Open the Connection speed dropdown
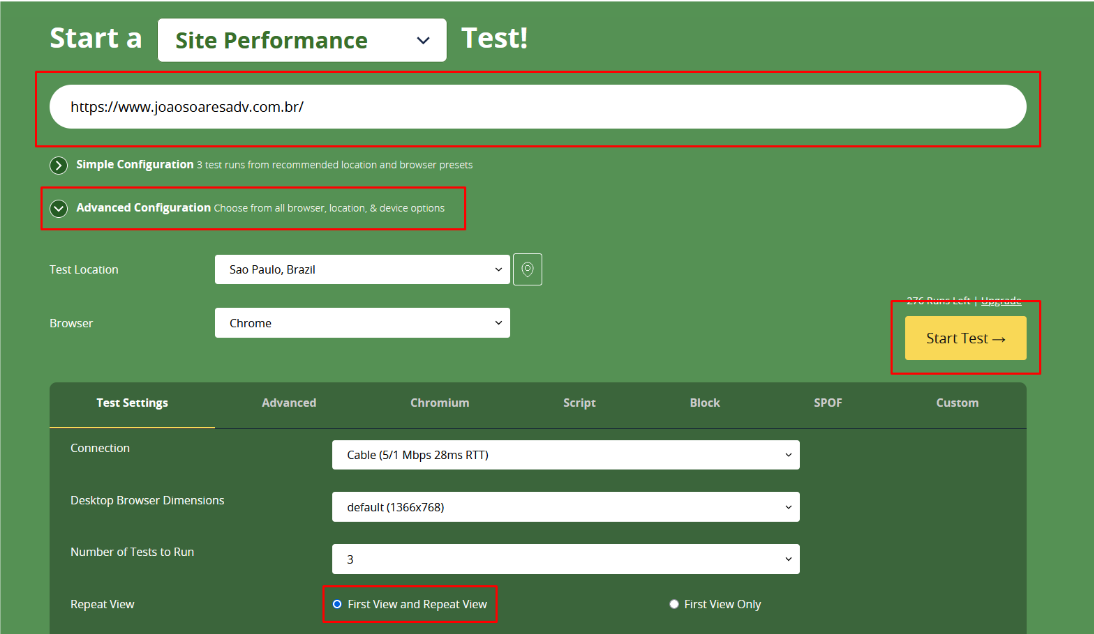The width and height of the screenshot is (1094, 634). click(x=565, y=455)
